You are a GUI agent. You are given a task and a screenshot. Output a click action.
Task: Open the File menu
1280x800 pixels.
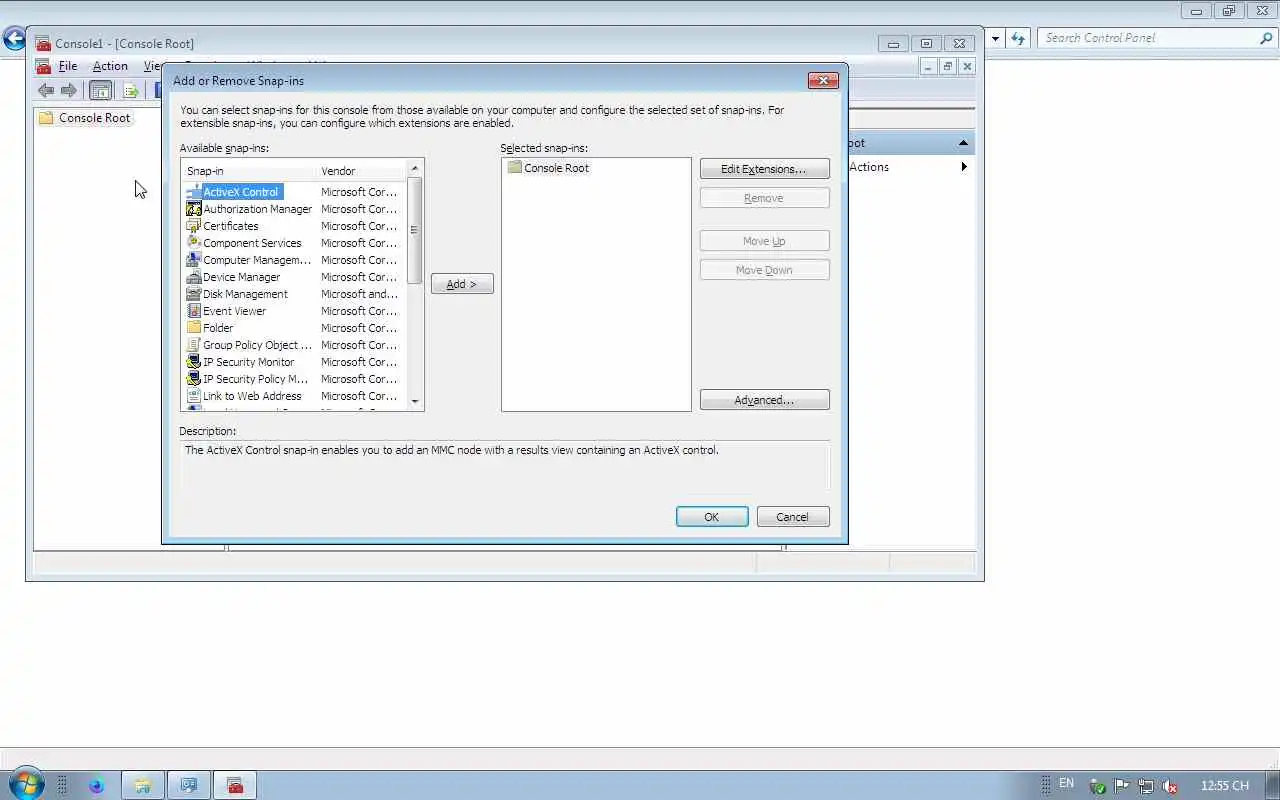pyautogui.click(x=67, y=66)
